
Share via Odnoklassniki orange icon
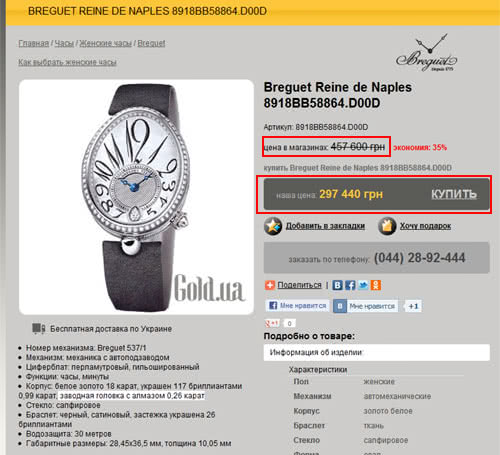376,285
